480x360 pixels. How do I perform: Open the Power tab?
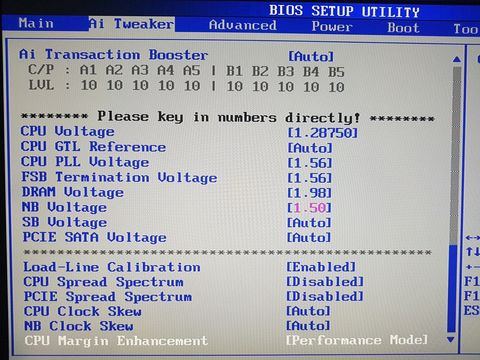pyautogui.click(x=332, y=27)
